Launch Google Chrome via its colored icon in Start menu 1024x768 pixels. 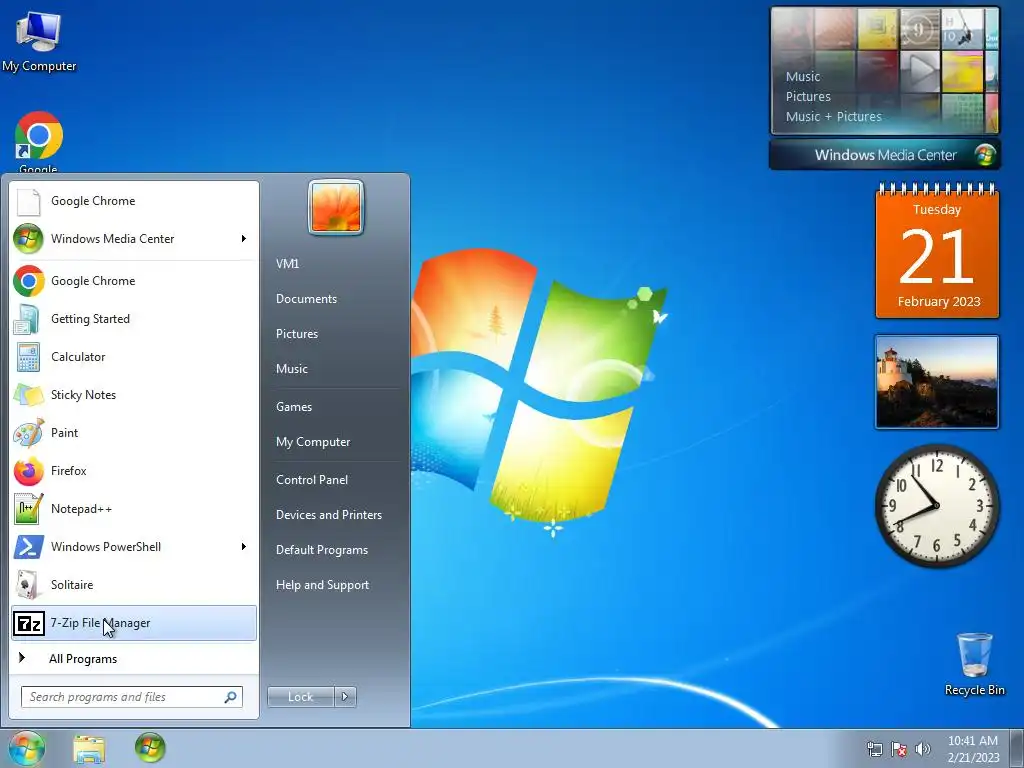pos(28,281)
